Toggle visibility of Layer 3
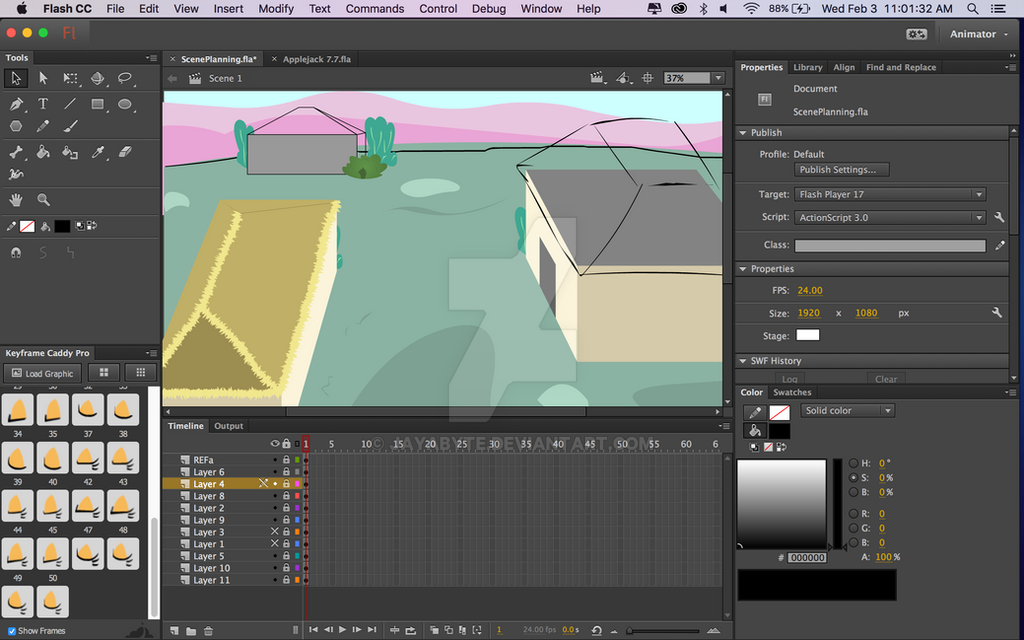Image resolution: width=1024 pixels, height=640 pixels. pyautogui.click(x=275, y=532)
